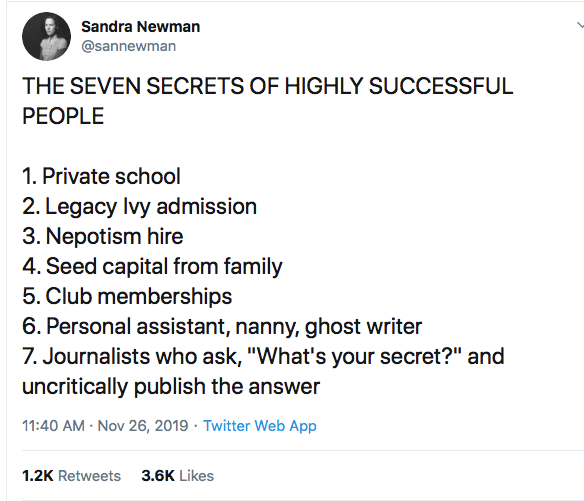This screenshot has height=501, width=584.
Task: Click the uncritically publish the answer line
Action: [x=171, y=387]
